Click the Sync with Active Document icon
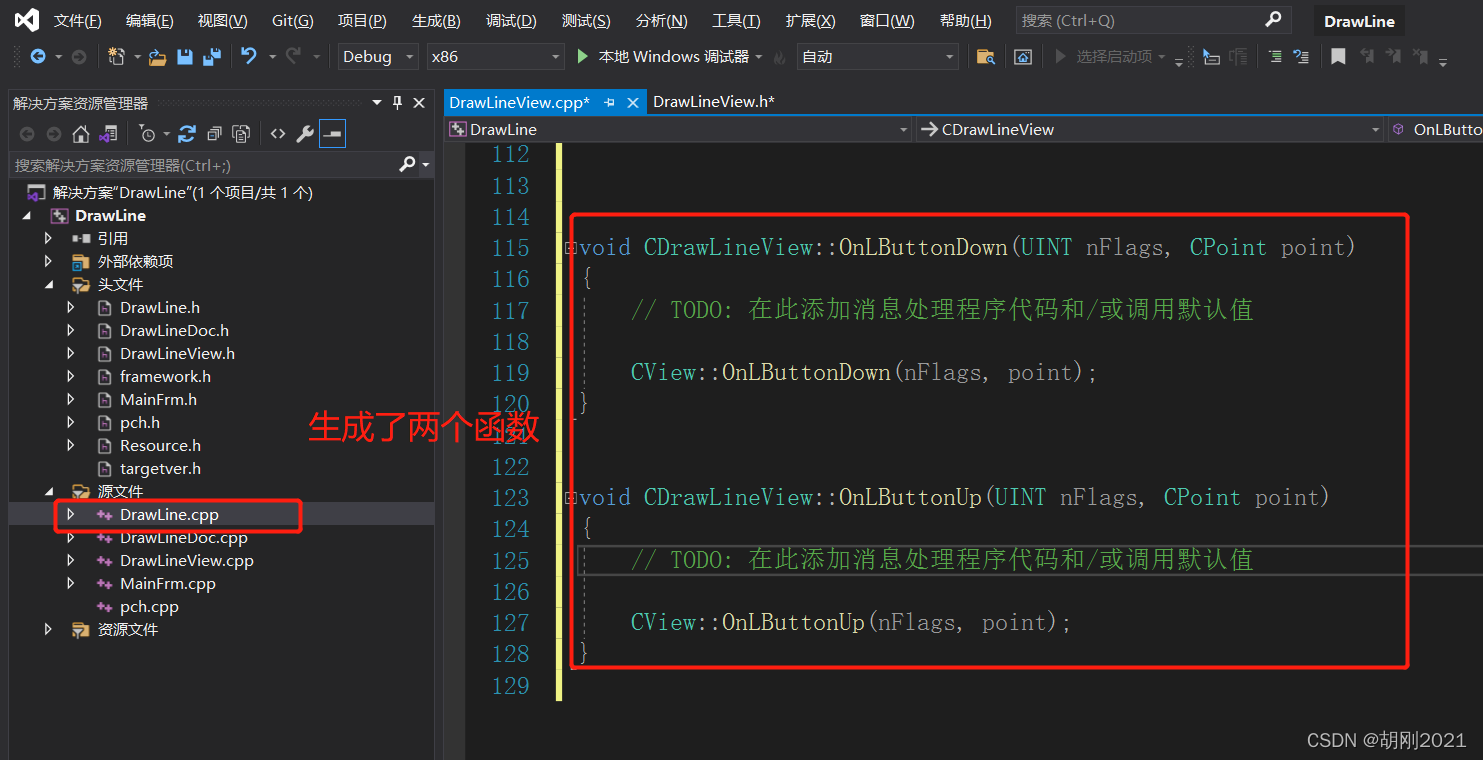 point(187,134)
